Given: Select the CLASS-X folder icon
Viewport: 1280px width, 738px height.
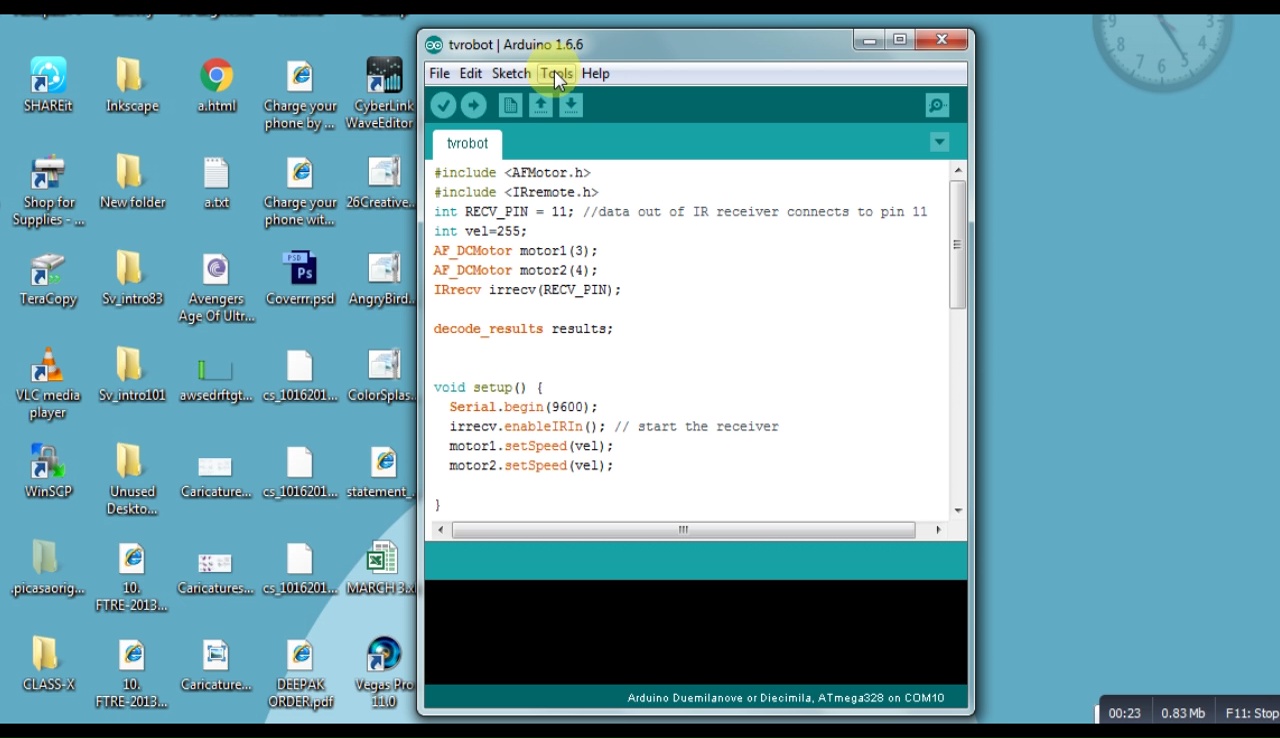Looking at the screenshot, I should [x=48, y=664].
